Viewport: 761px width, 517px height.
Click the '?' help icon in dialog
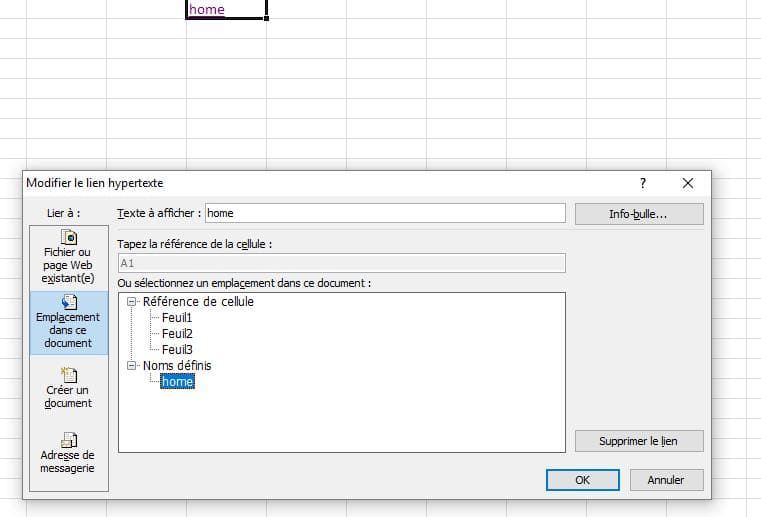pos(643,183)
